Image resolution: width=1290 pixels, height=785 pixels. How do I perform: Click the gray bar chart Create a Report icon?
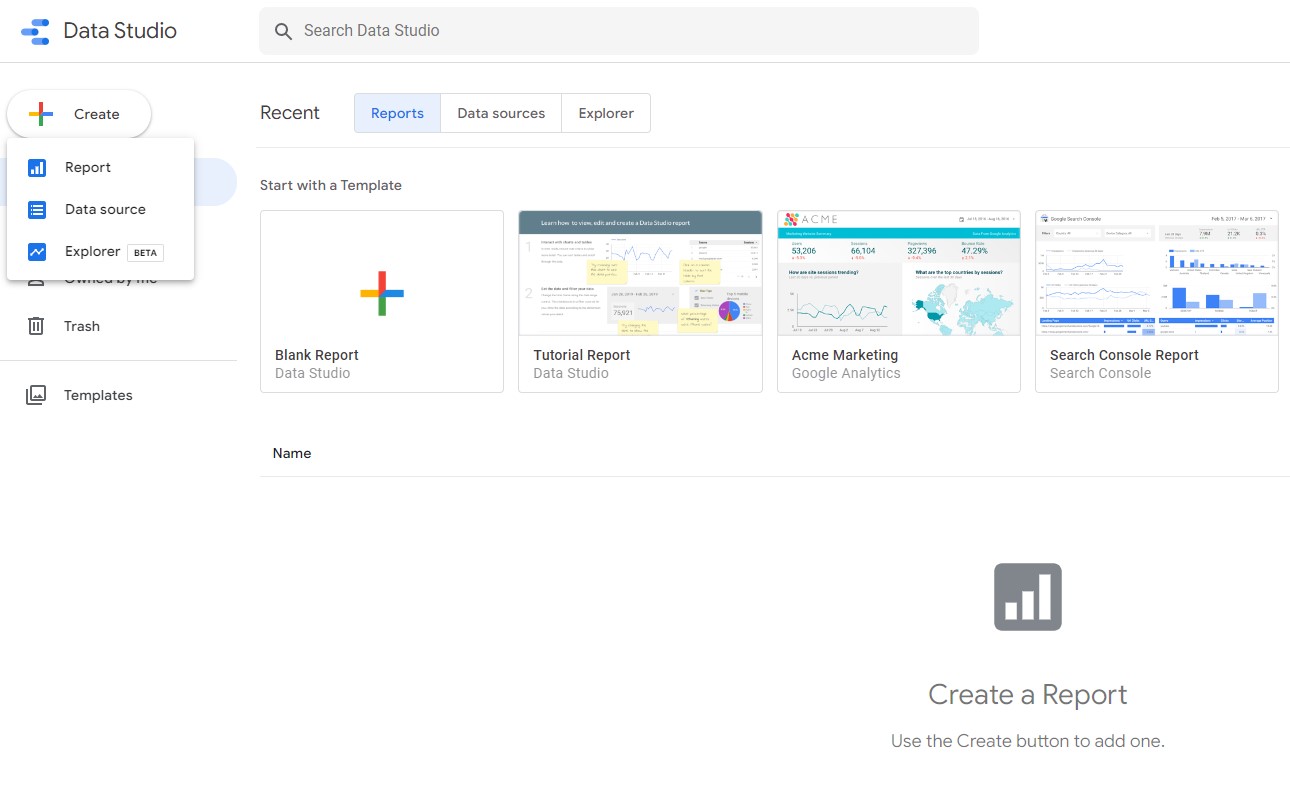(1028, 597)
